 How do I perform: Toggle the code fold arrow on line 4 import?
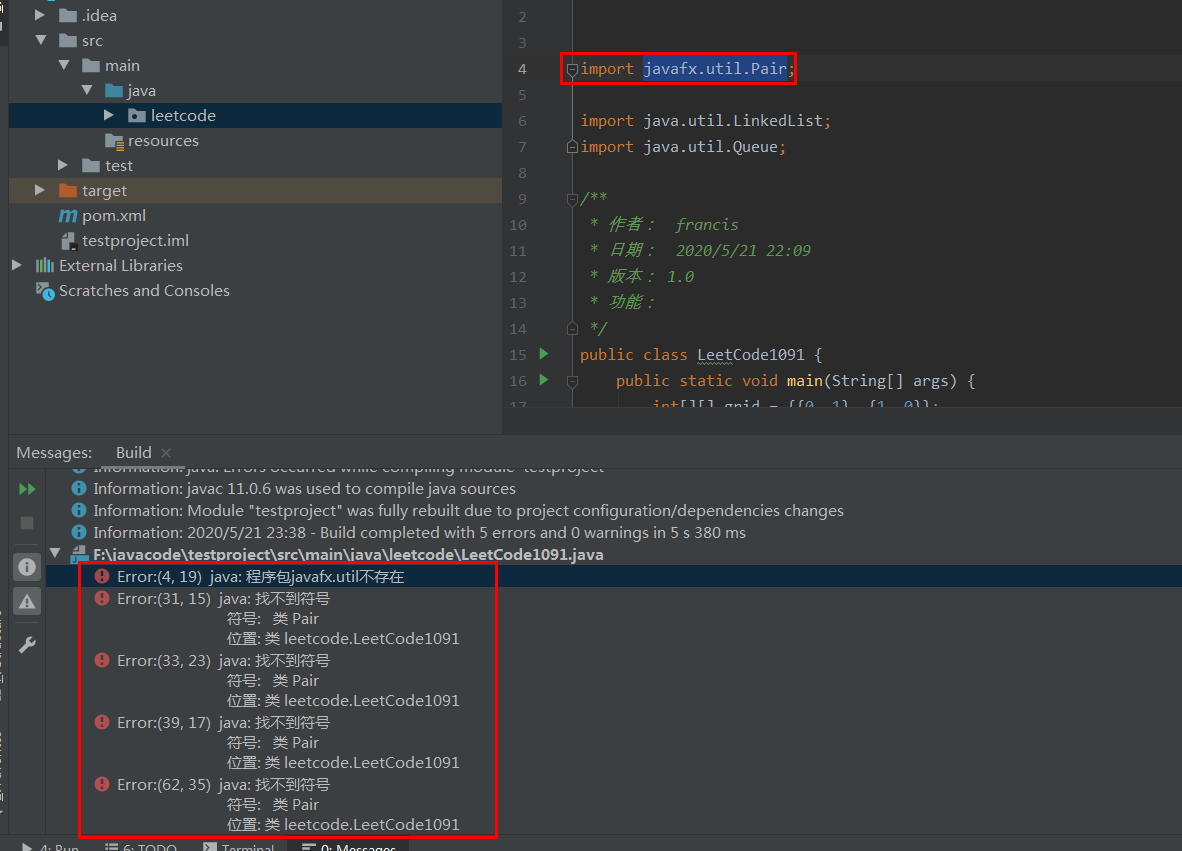click(x=570, y=69)
